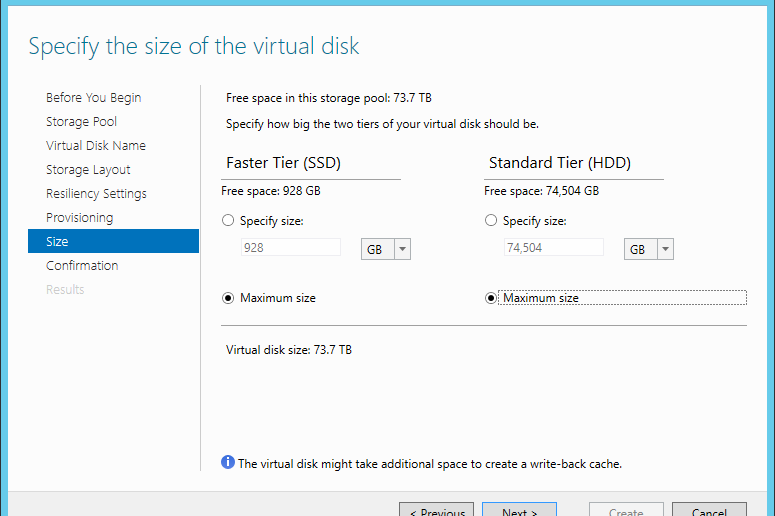This screenshot has width=775, height=516.
Task: Click the Cancel button
Action: (x=709, y=510)
